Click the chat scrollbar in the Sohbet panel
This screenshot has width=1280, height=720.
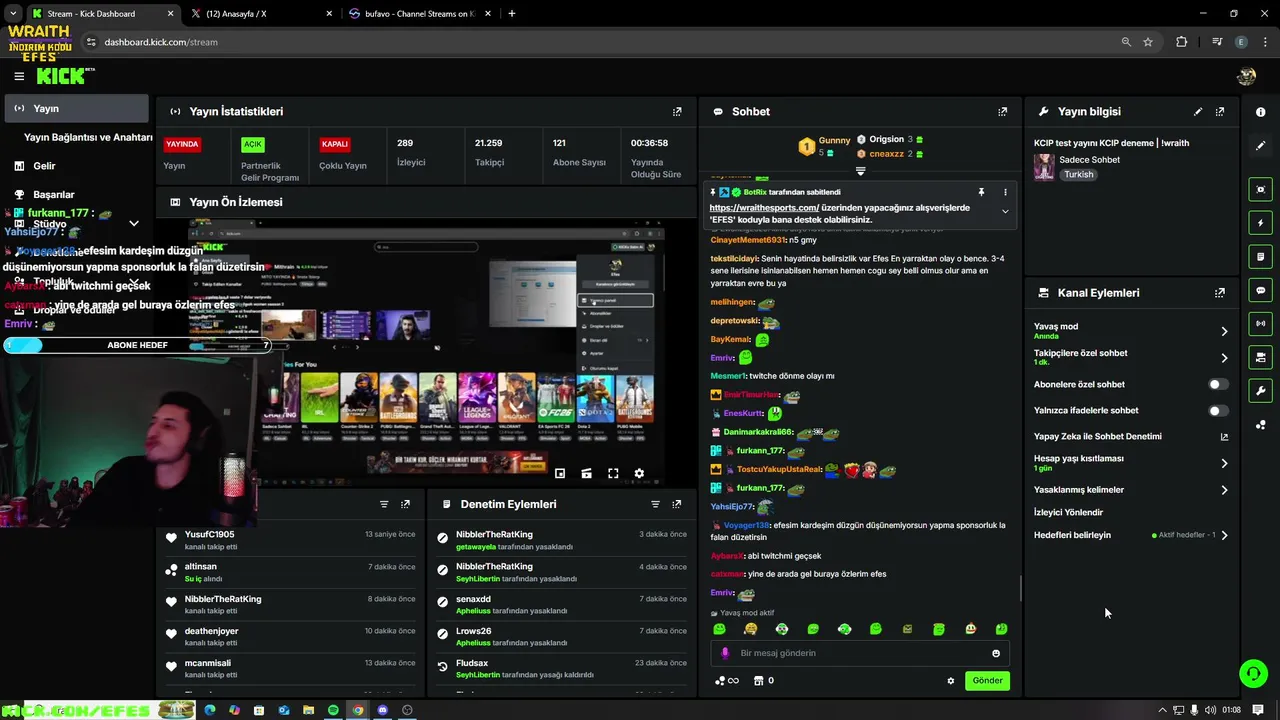(1020, 589)
